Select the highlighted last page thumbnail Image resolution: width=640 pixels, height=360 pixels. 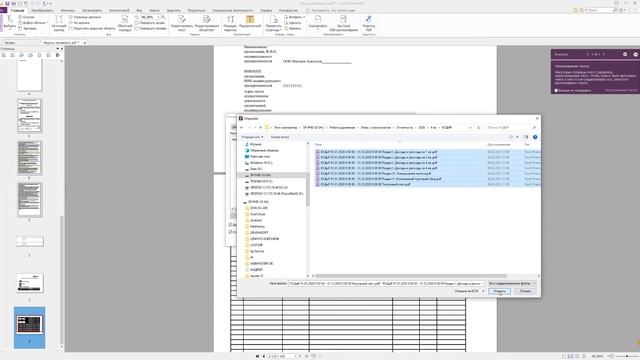(29, 327)
